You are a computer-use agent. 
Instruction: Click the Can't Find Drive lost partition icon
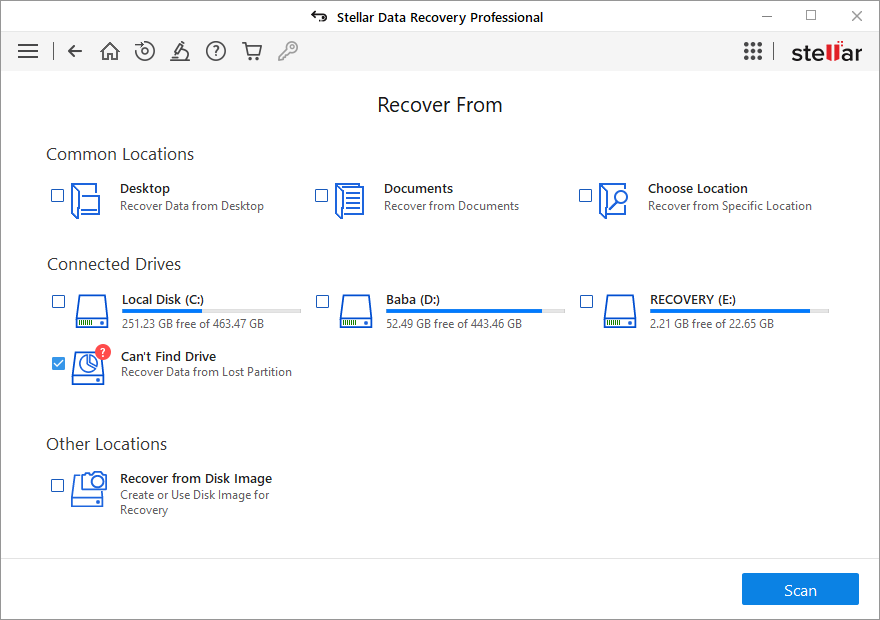(x=88, y=367)
